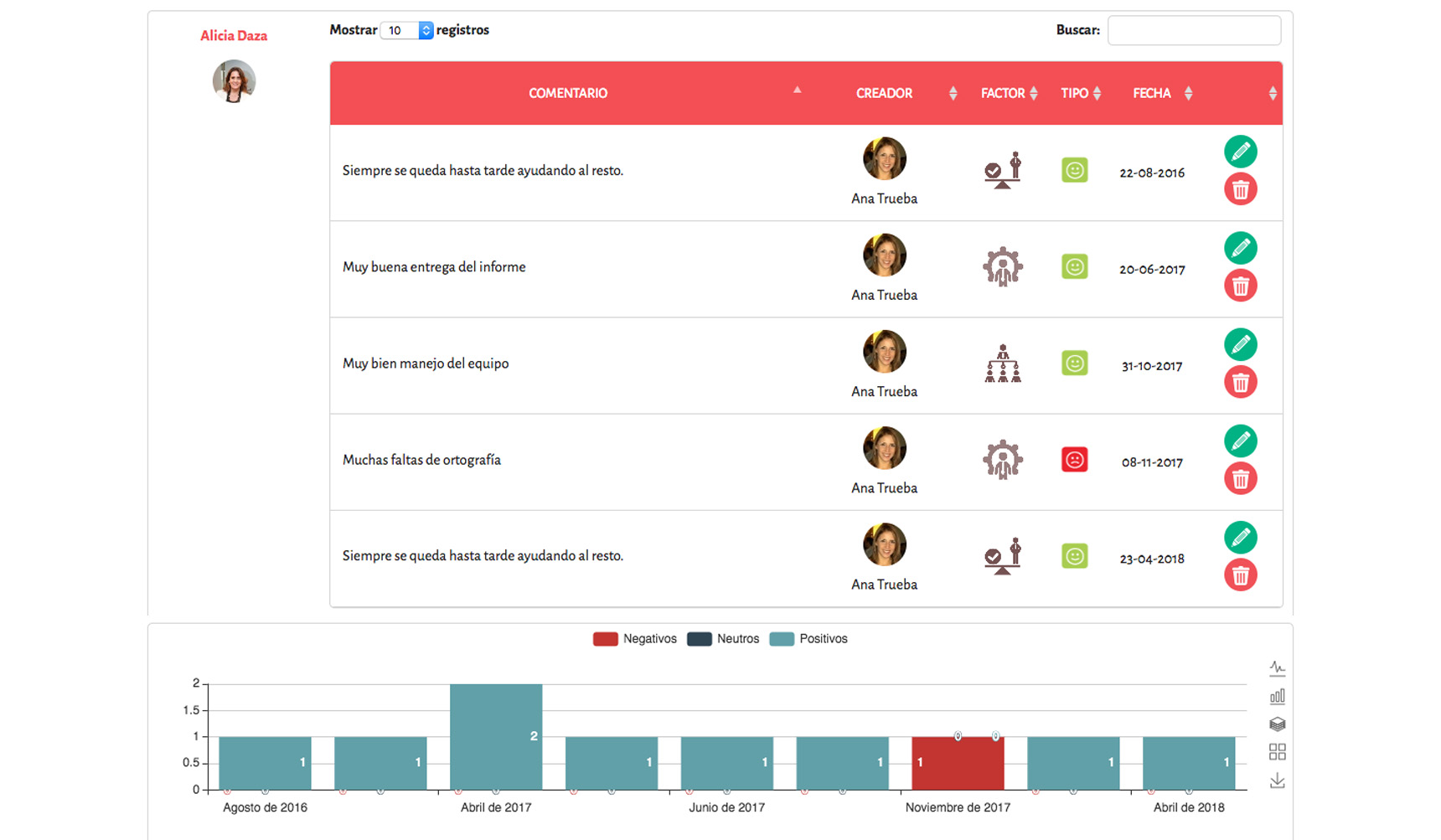1441x840 pixels.
Task: Toggle Positivos series in chart legend
Action: [808, 639]
